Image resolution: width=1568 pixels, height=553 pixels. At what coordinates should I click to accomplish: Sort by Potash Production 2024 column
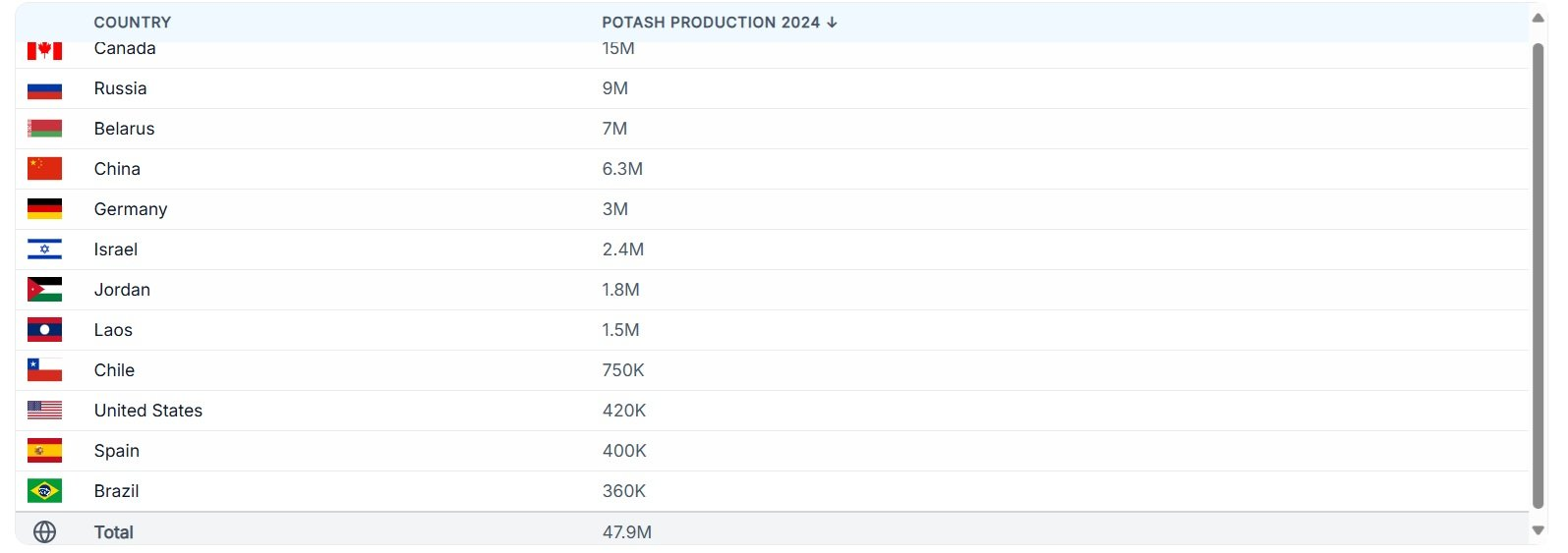point(719,23)
